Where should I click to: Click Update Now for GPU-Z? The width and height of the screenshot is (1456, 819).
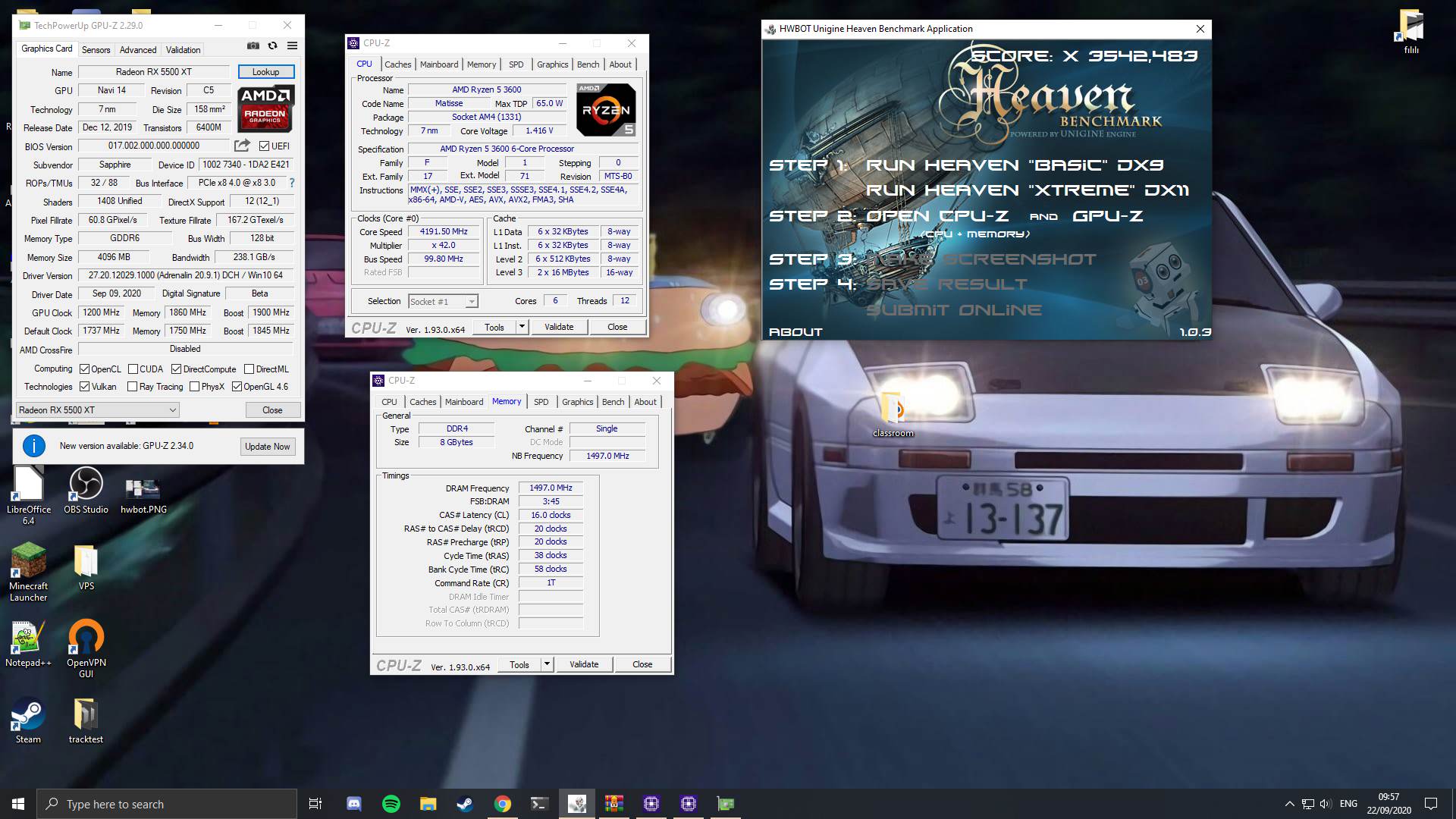pos(268,447)
